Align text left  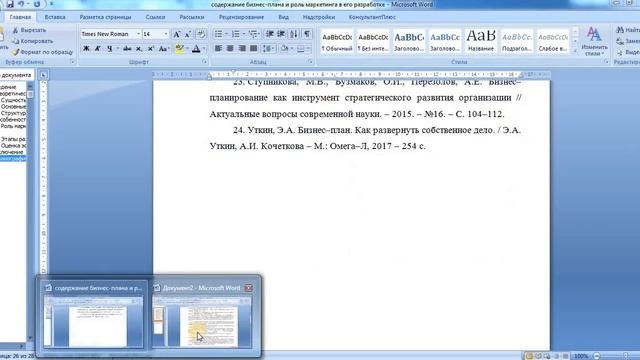(218, 49)
